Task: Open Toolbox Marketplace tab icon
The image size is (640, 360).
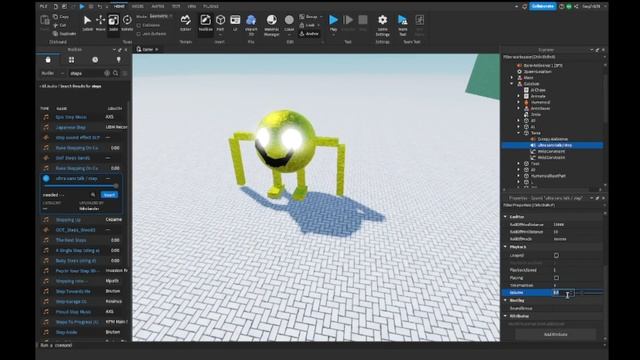Action: [x=48, y=60]
